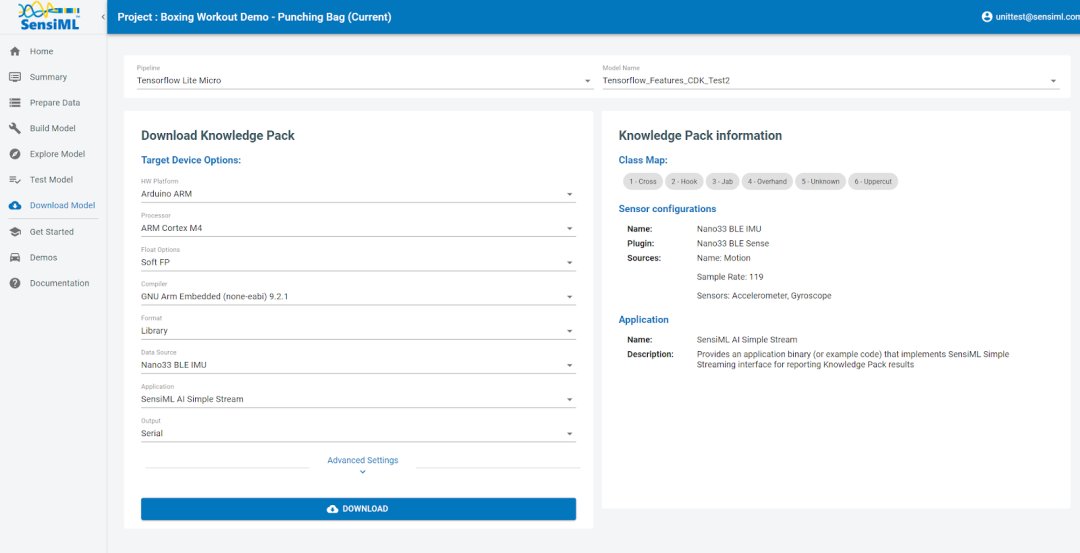The height and width of the screenshot is (553, 1080).
Task: Open the Summary sidebar icon
Action: [x=15, y=77]
